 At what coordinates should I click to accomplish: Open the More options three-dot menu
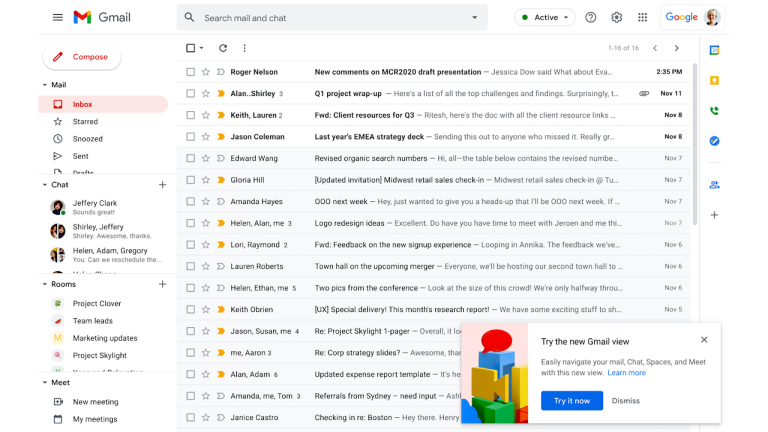(244, 48)
